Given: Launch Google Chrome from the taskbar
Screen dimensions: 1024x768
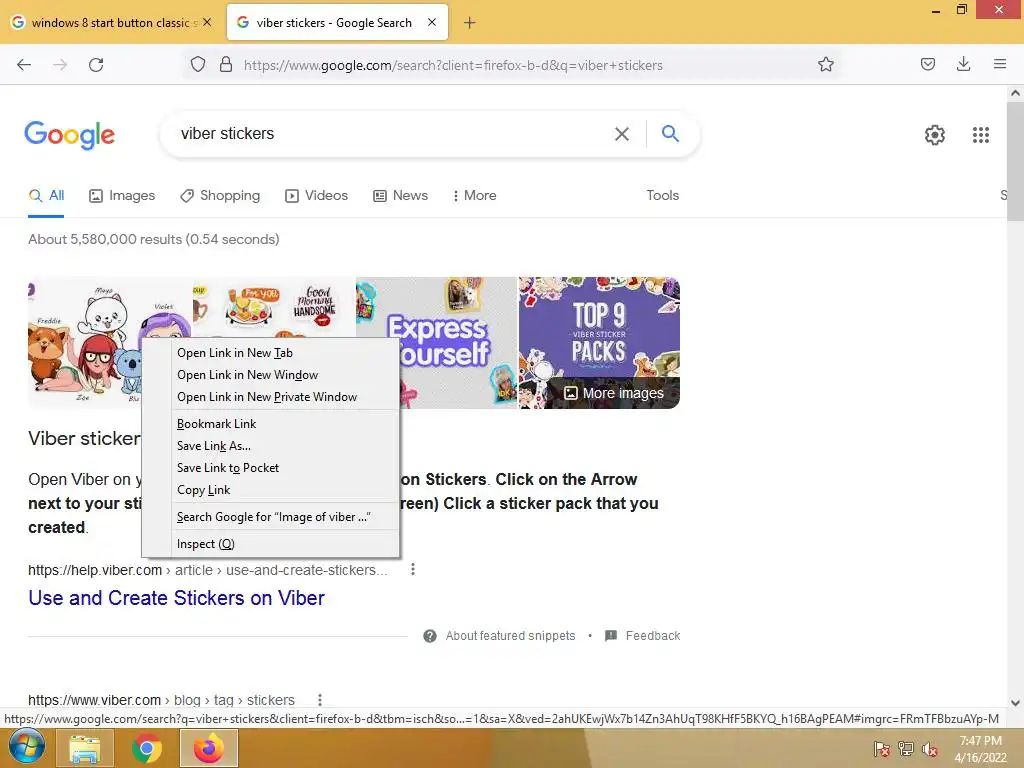Looking at the screenshot, I should pyautogui.click(x=147, y=748).
